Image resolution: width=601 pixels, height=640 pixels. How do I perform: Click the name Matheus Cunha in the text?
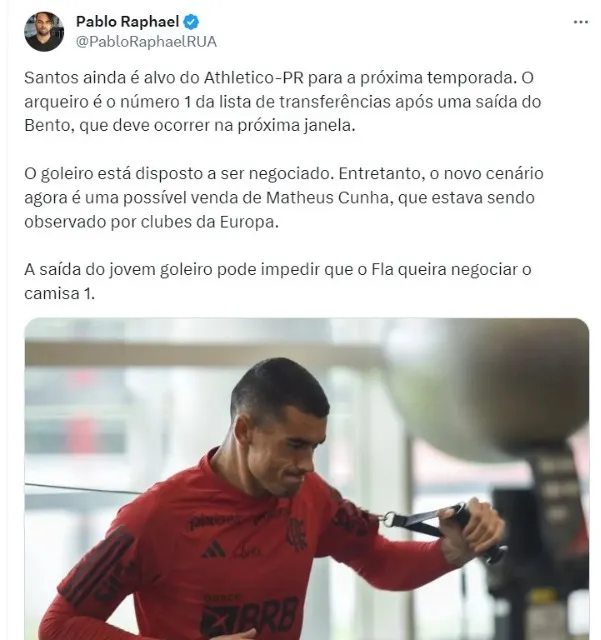tap(329, 198)
